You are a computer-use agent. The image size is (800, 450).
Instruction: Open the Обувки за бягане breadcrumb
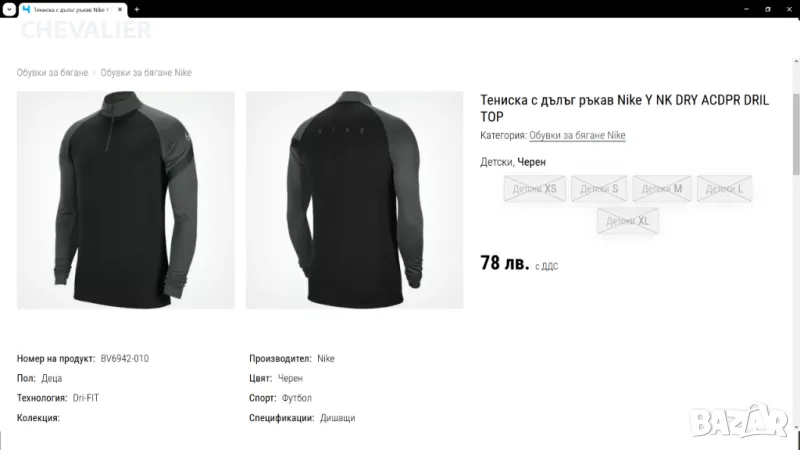[52, 72]
